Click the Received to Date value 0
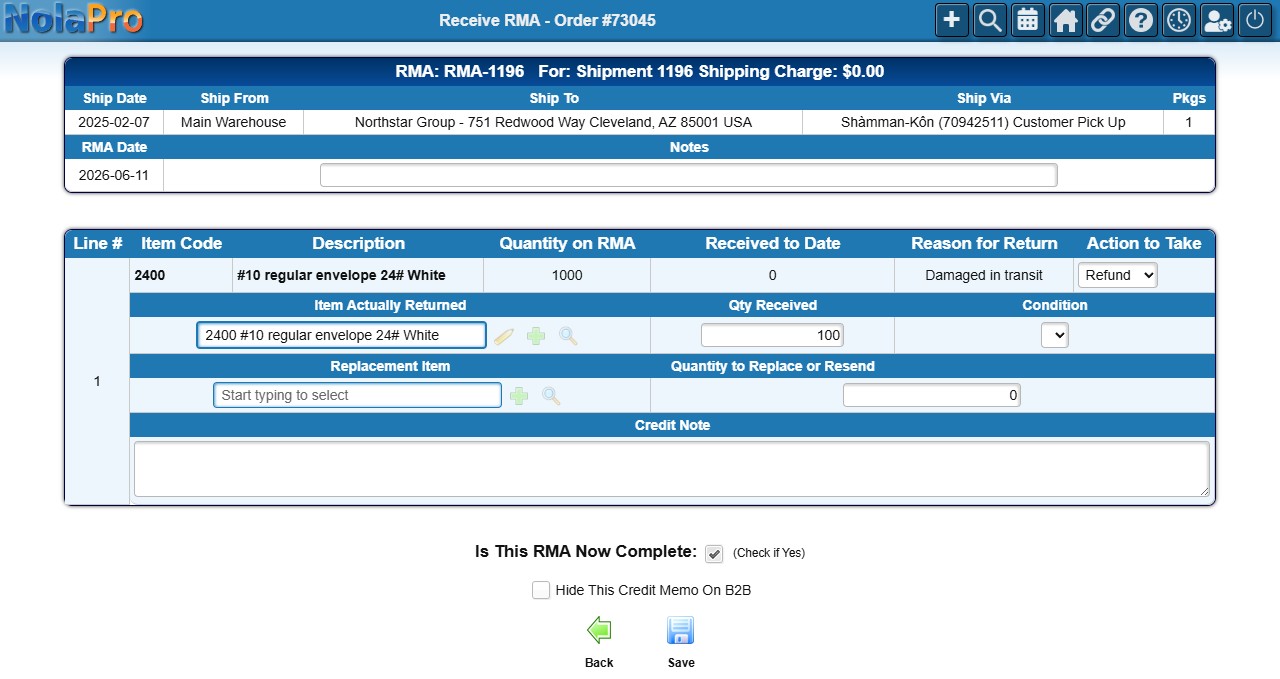The width and height of the screenshot is (1280, 679). [772, 275]
